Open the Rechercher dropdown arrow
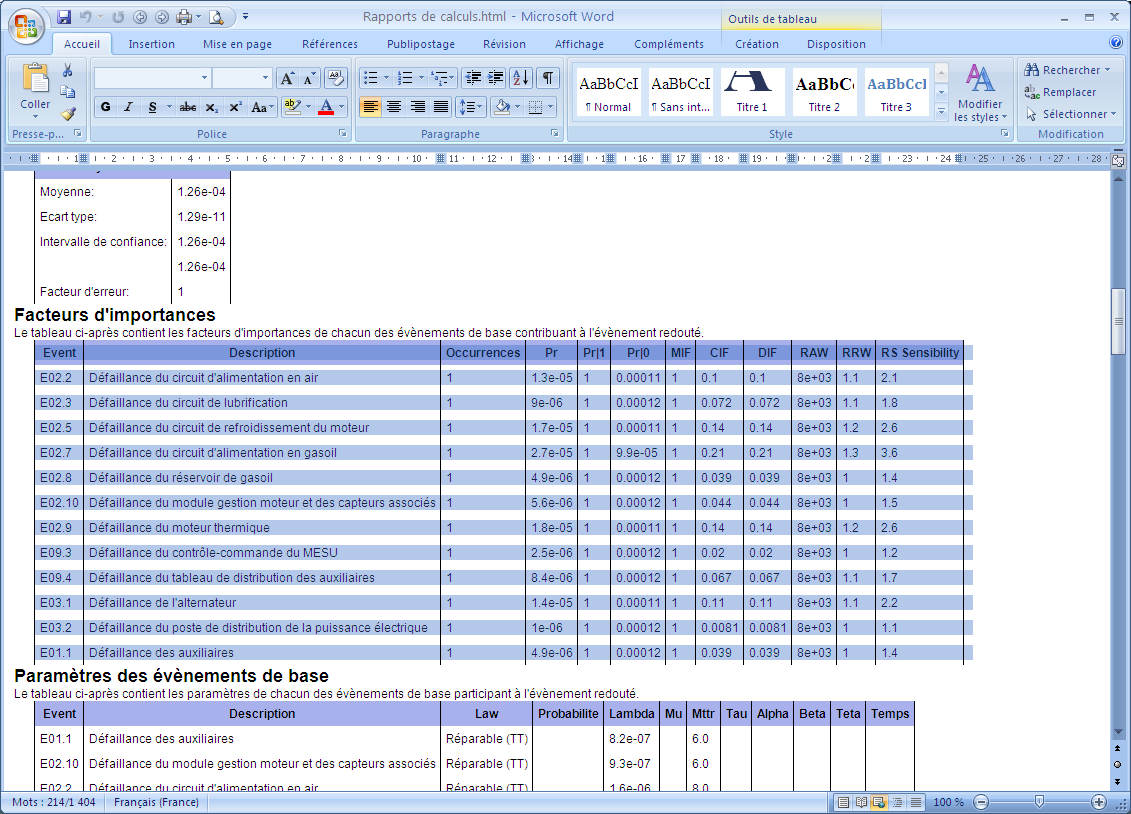1131x814 pixels. click(x=1108, y=70)
